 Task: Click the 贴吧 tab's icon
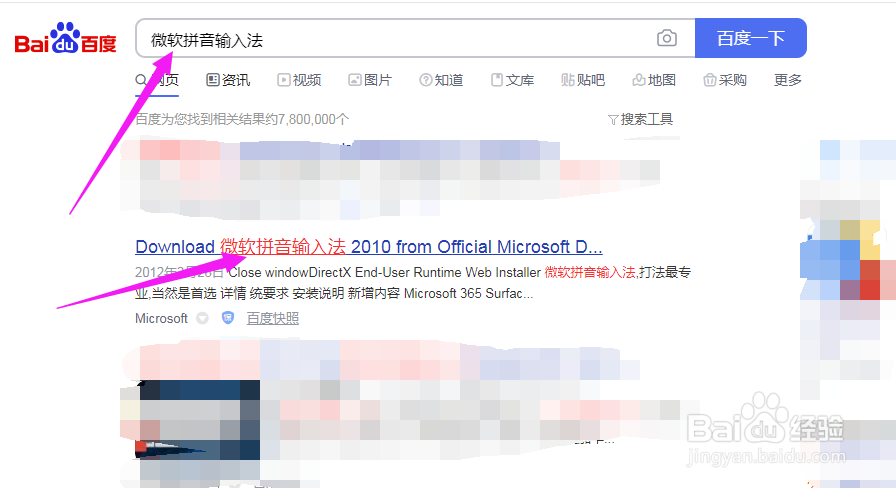click(x=567, y=80)
